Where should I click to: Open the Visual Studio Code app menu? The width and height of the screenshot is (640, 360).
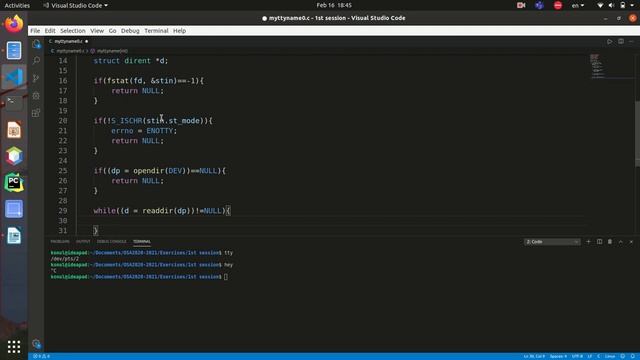pos(76,5)
